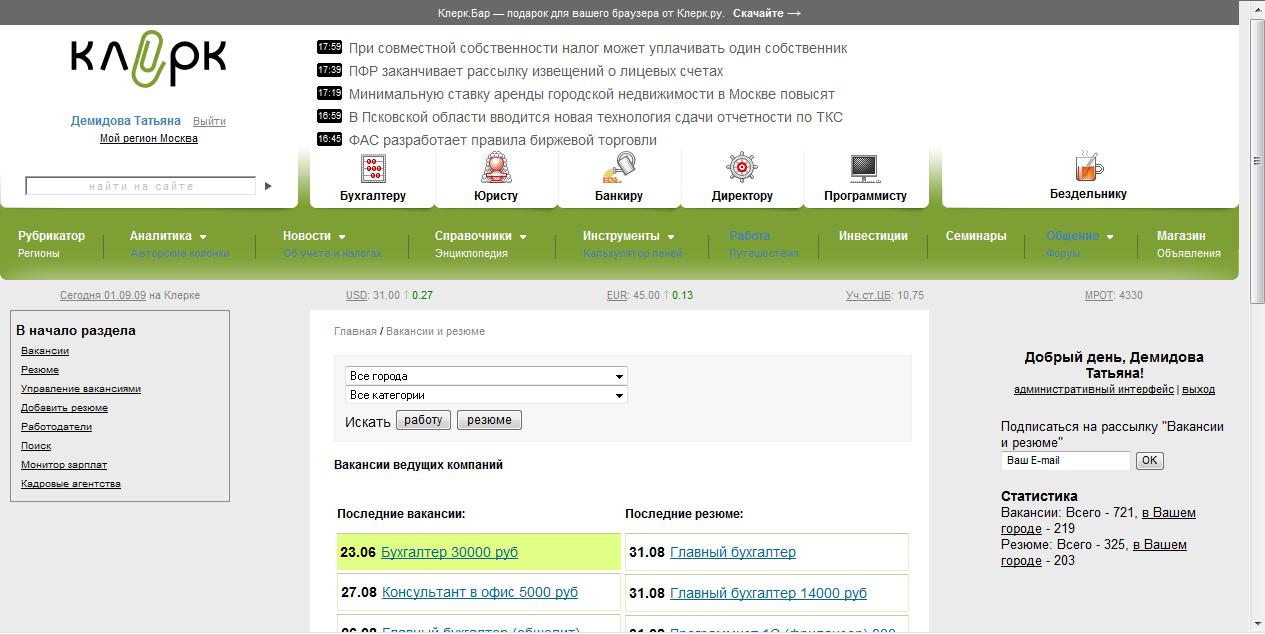The width and height of the screenshot is (1265, 634).
Task: Open the Бухгалтеру abacus icon
Action: click(x=373, y=168)
